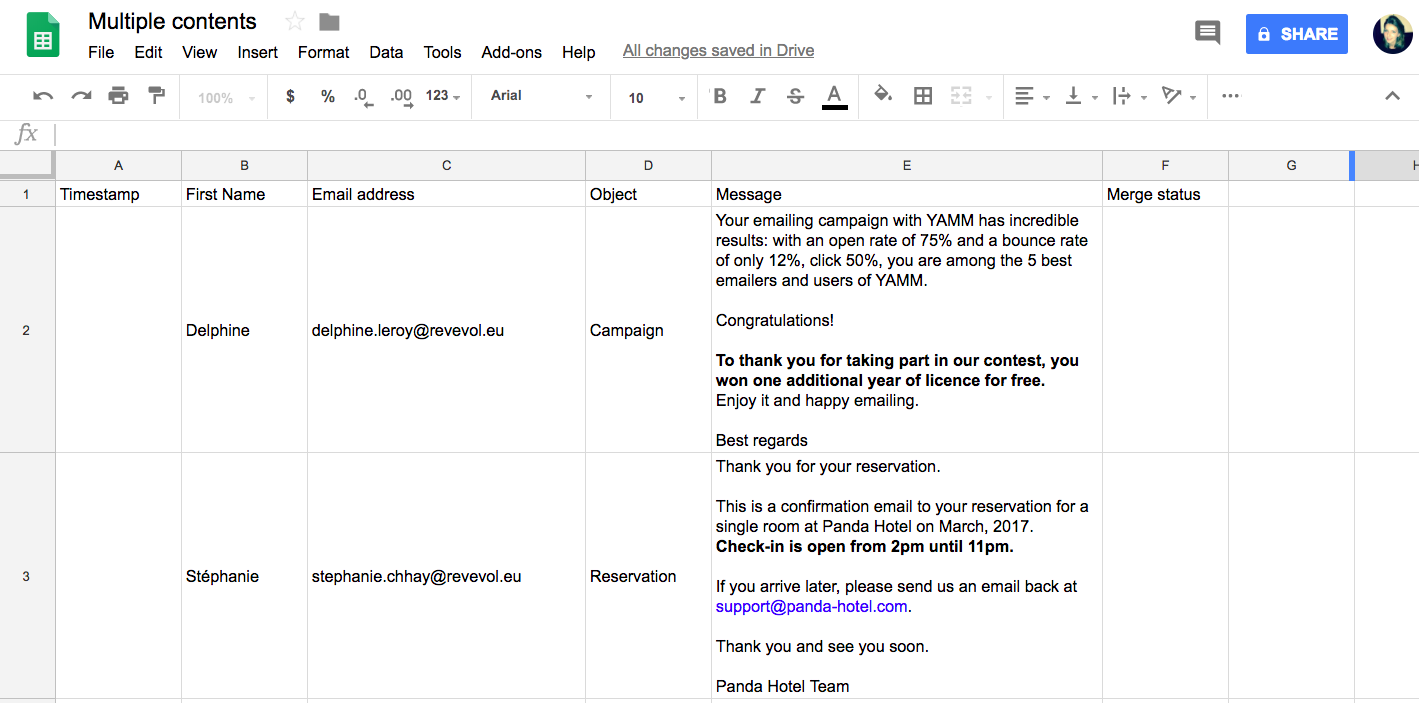Click the Google Sheets home icon
Viewport: 1419px width, 703px height.
[43, 36]
